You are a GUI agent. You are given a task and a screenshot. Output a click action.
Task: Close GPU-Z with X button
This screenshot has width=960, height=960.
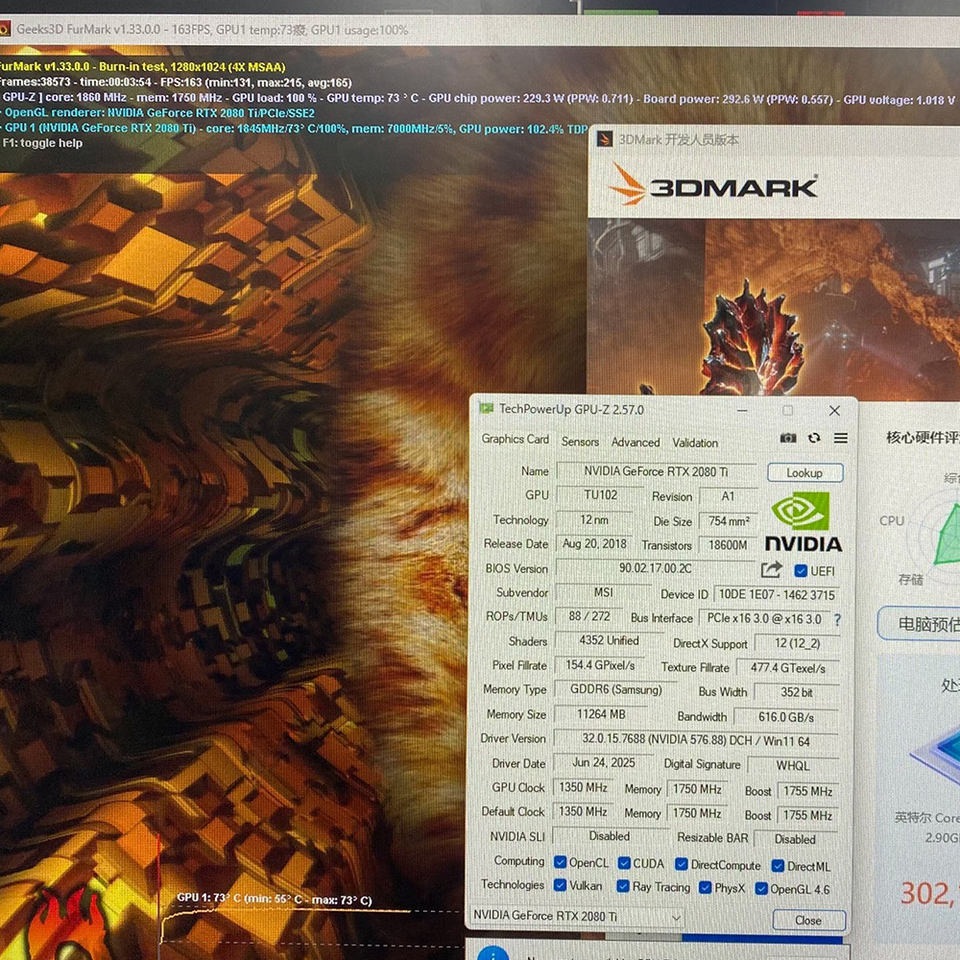point(834,411)
